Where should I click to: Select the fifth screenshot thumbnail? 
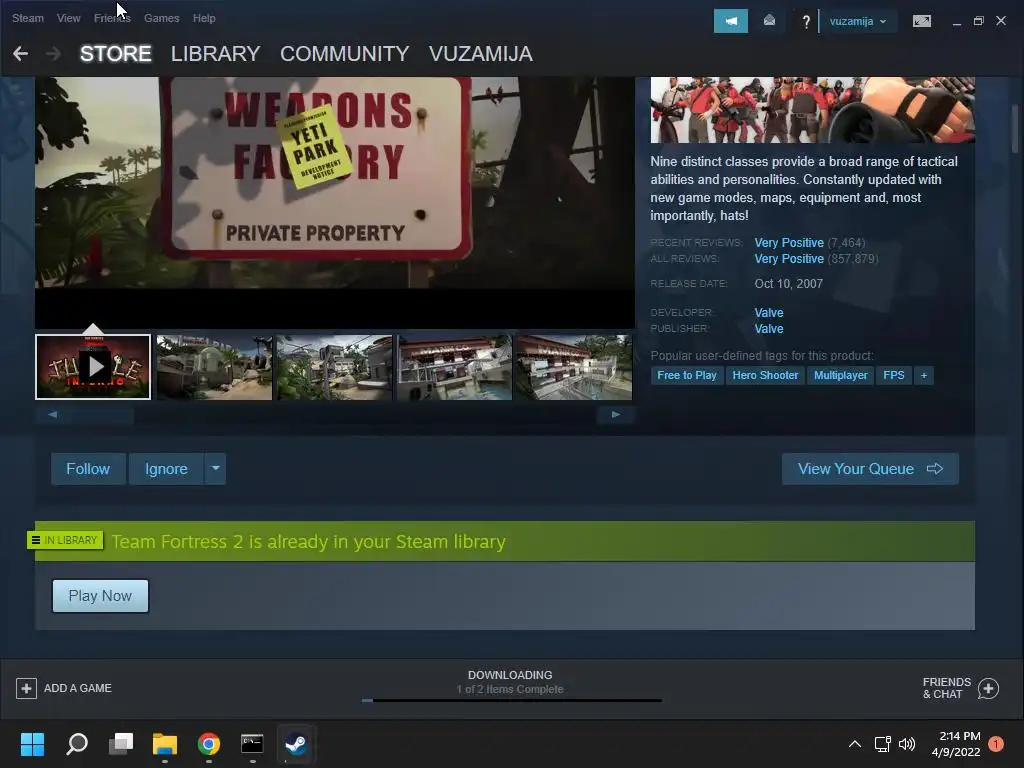point(575,367)
